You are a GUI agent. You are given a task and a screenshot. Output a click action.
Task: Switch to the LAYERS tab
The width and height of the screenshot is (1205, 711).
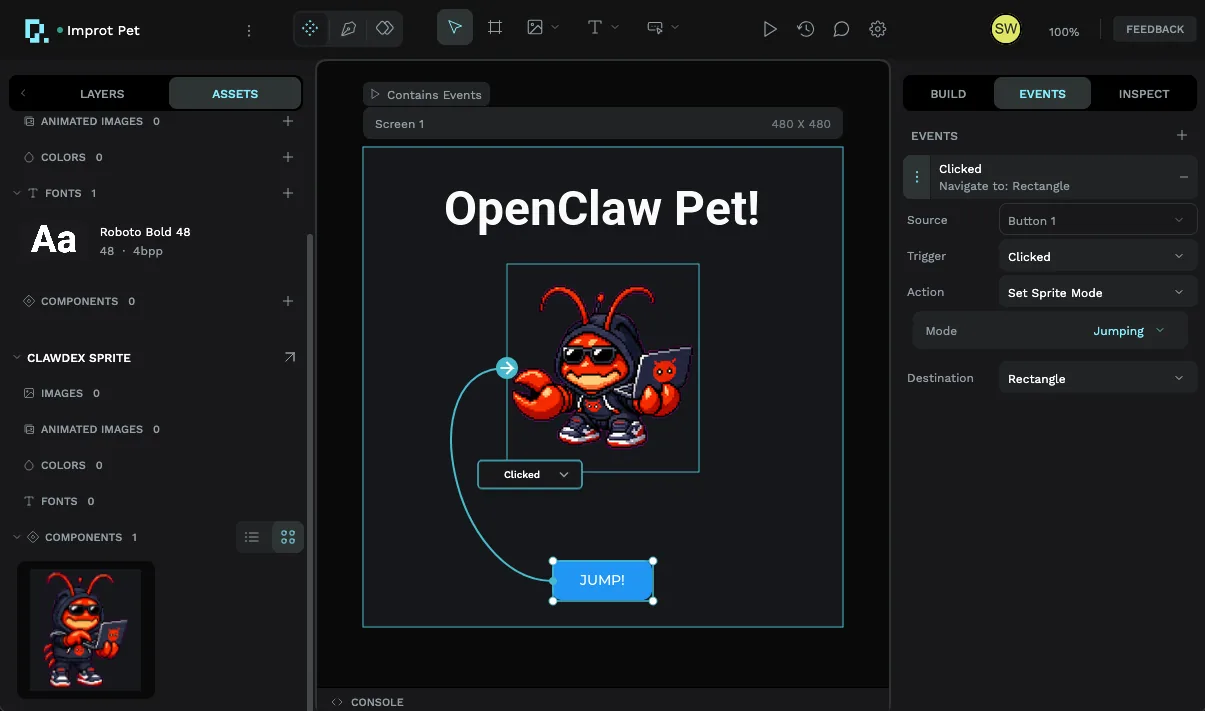[102, 94]
